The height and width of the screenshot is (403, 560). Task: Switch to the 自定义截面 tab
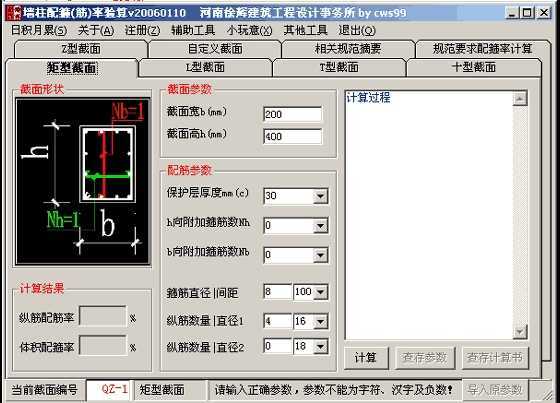click(x=215, y=49)
